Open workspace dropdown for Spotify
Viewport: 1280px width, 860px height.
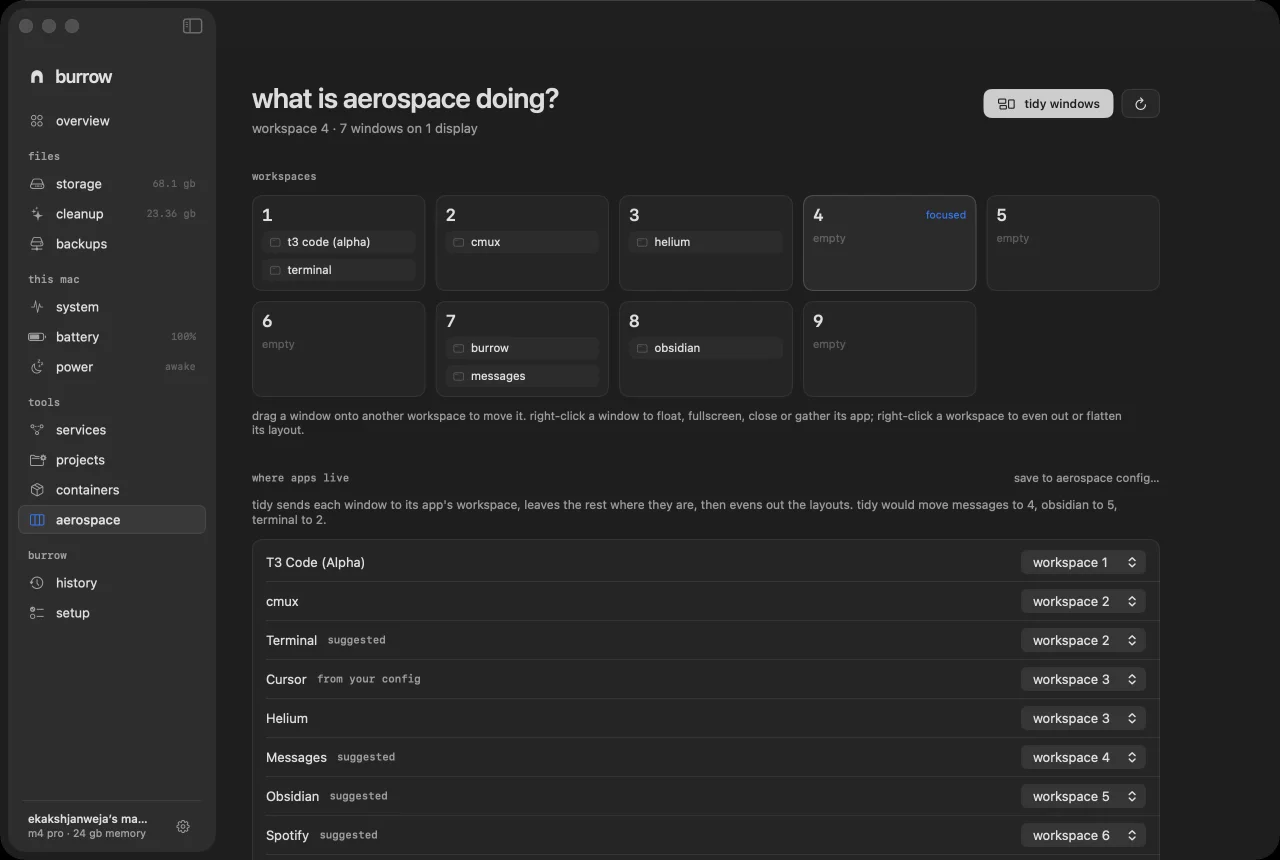1083,835
